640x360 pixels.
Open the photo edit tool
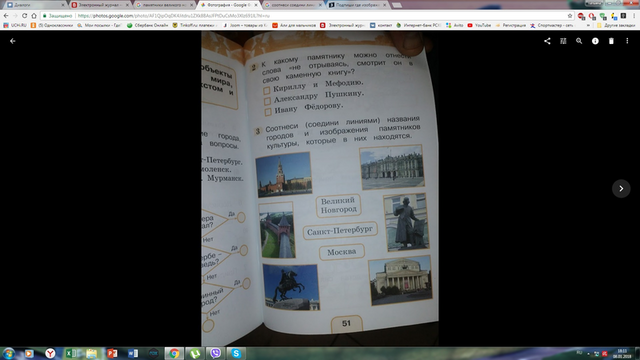pyautogui.click(x=563, y=41)
